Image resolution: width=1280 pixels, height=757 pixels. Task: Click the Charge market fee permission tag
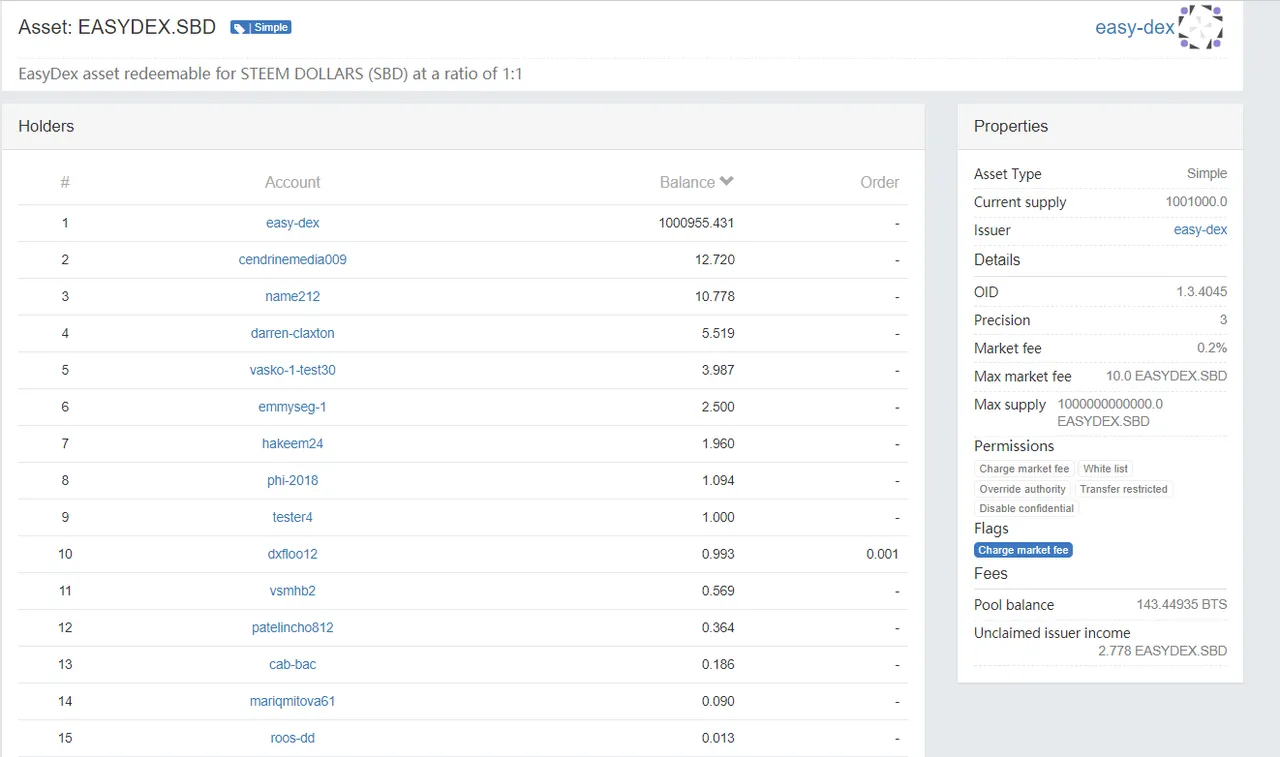tap(1024, 469)
